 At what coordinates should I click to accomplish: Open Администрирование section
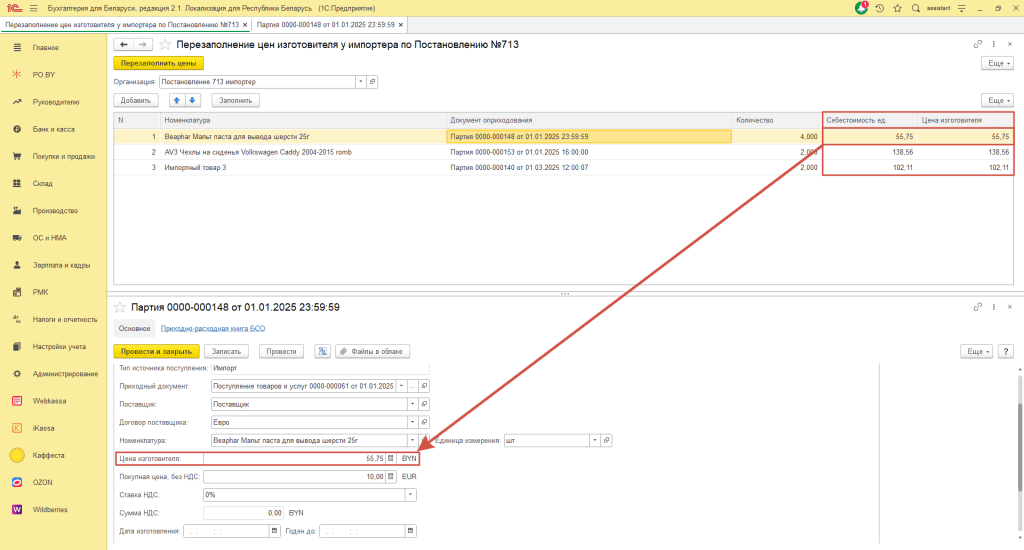65,374
